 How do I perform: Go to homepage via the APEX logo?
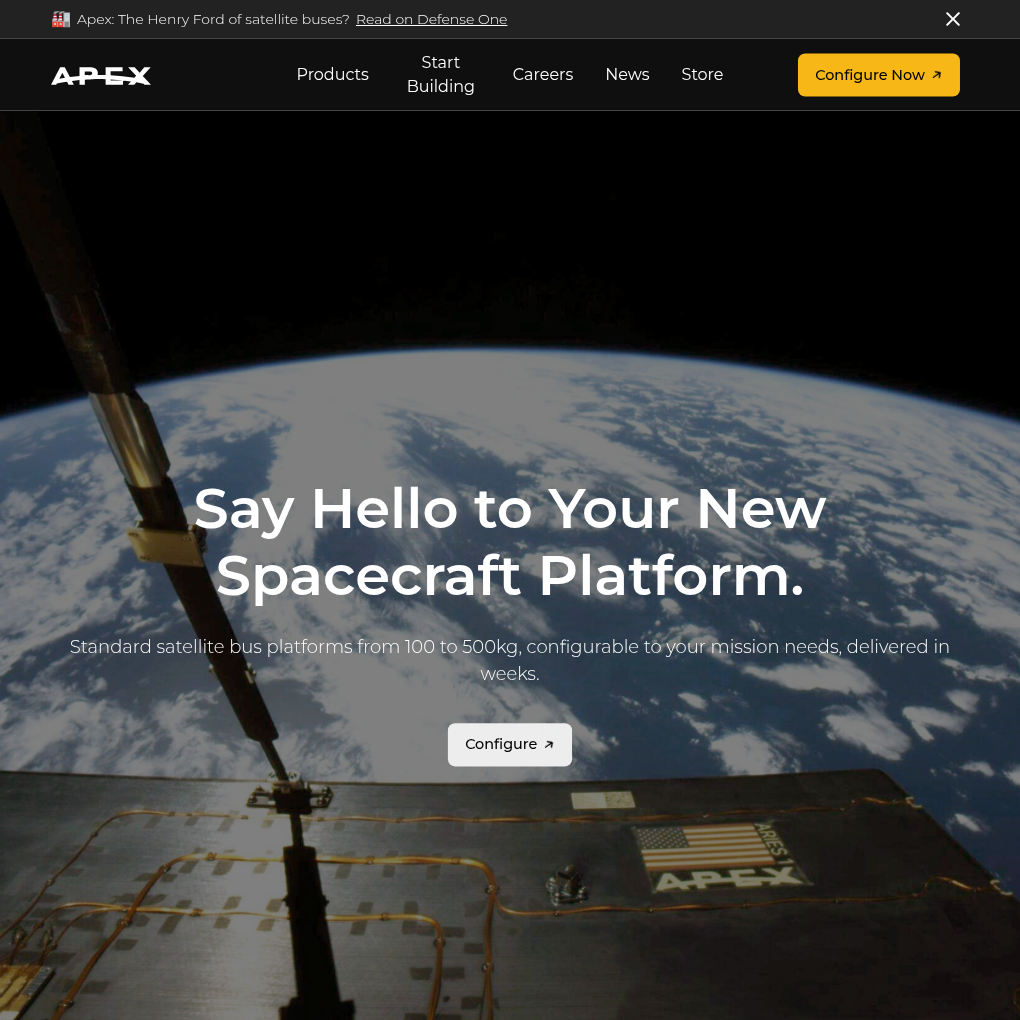click(x=101, y=75)
